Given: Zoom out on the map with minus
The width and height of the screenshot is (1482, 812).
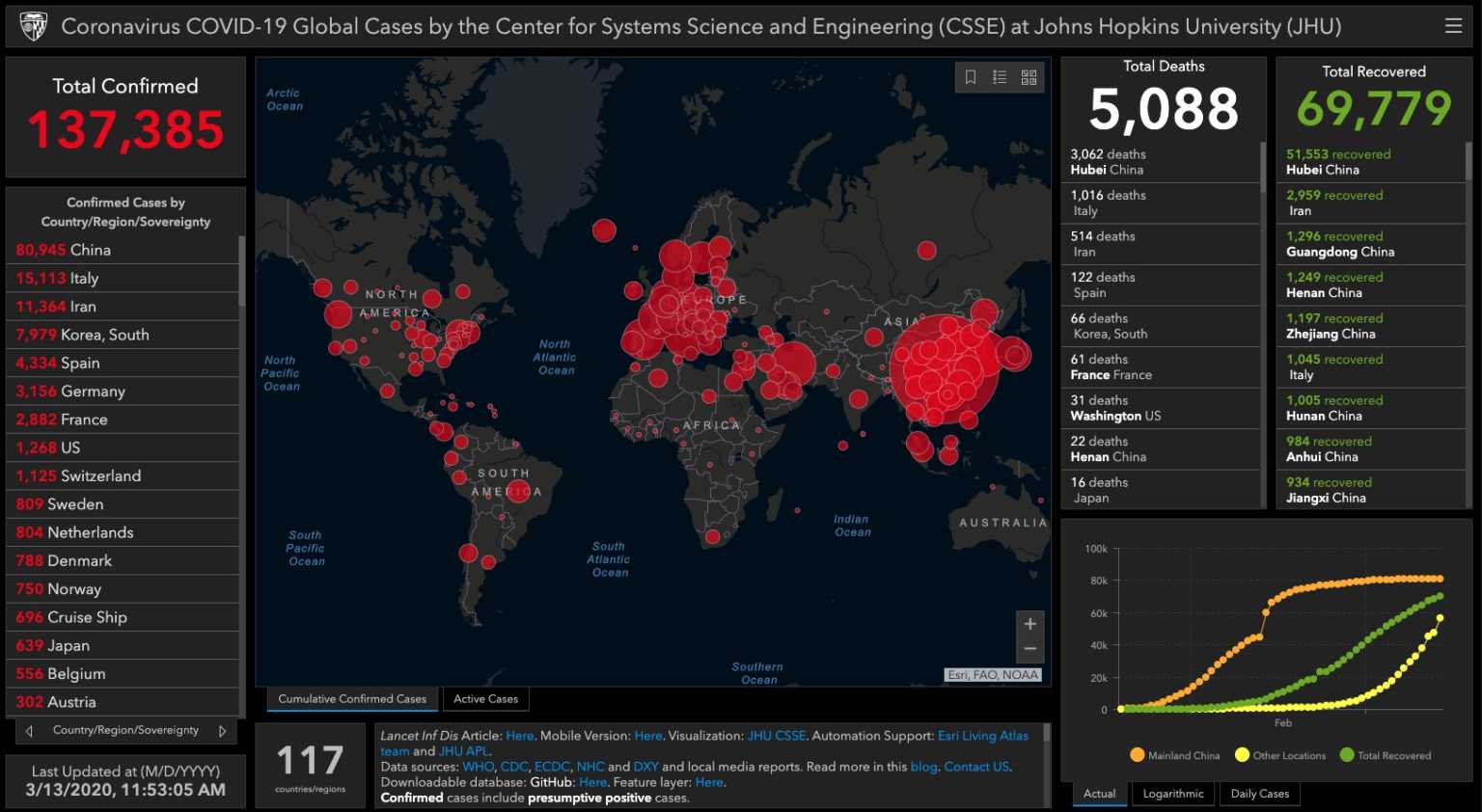Looking at the screenshot, I should [1029, 649].
